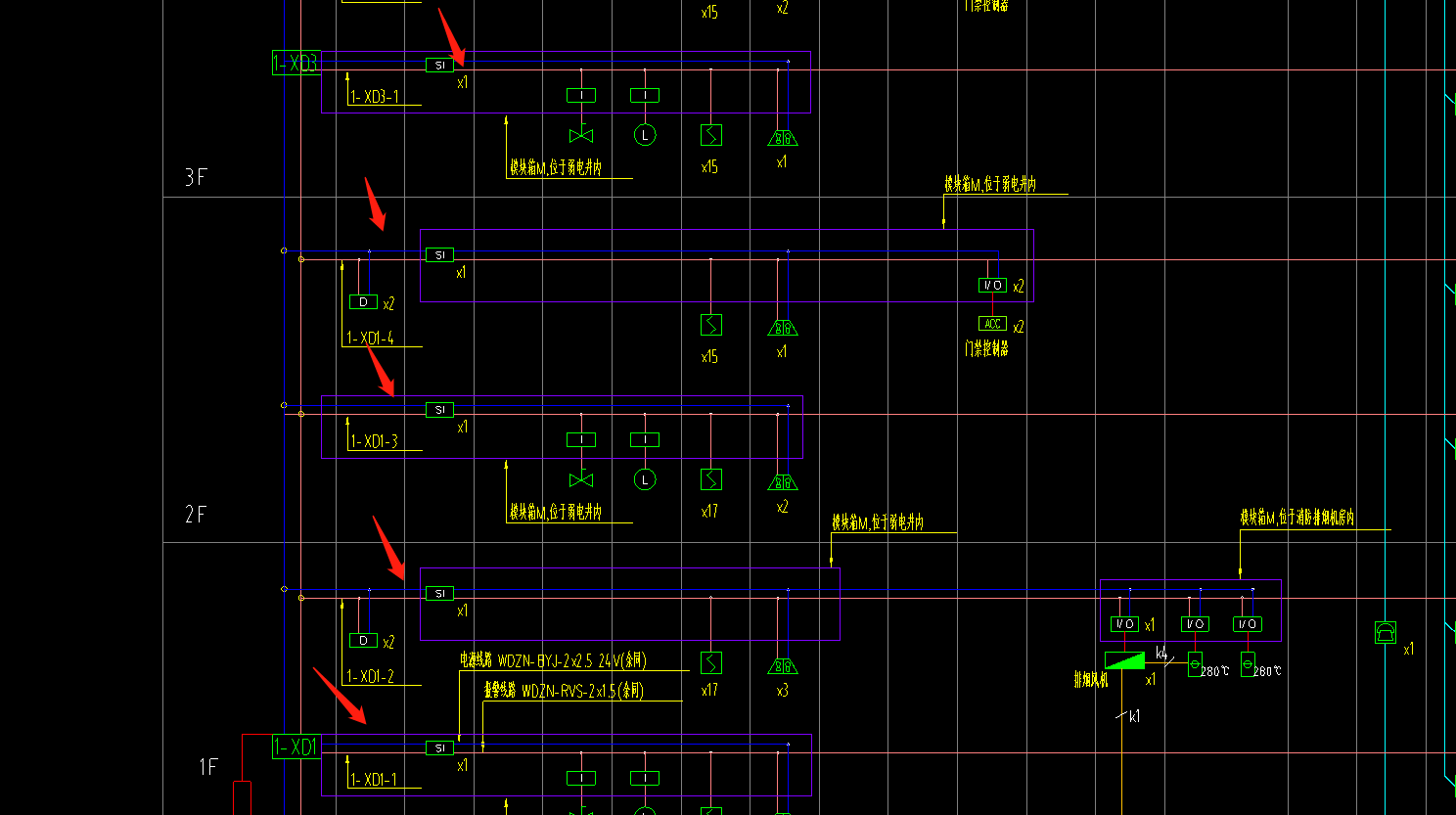Select the green ACC access controller box

(x=992, y=323)
